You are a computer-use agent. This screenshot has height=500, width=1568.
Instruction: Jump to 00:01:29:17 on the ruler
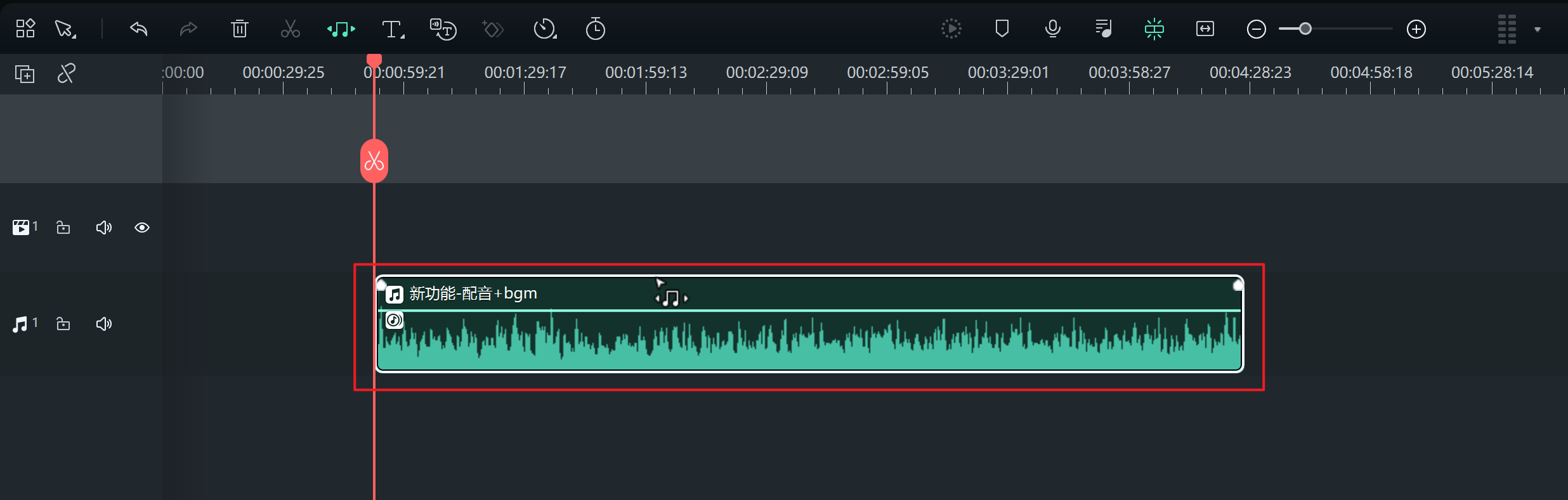tap(525, 73)
